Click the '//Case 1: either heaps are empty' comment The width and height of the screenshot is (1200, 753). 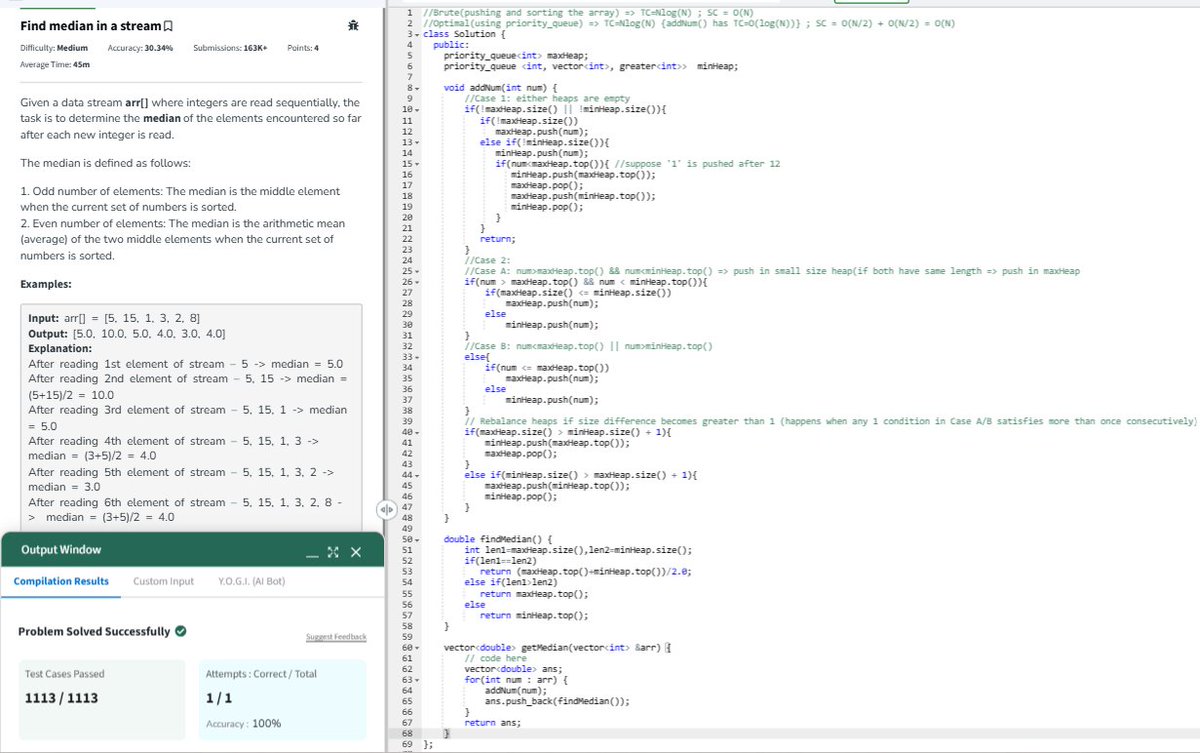pyautogui.click(x=546, y=98)
